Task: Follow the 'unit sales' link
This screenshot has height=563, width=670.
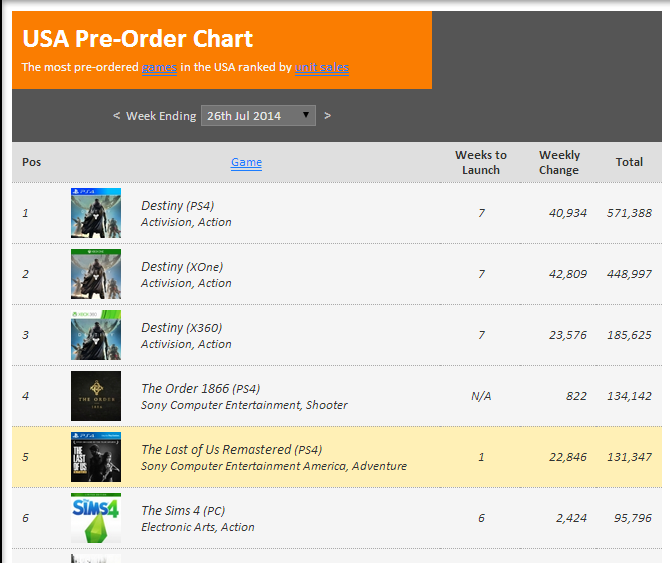Action: [x=322, y=67]
